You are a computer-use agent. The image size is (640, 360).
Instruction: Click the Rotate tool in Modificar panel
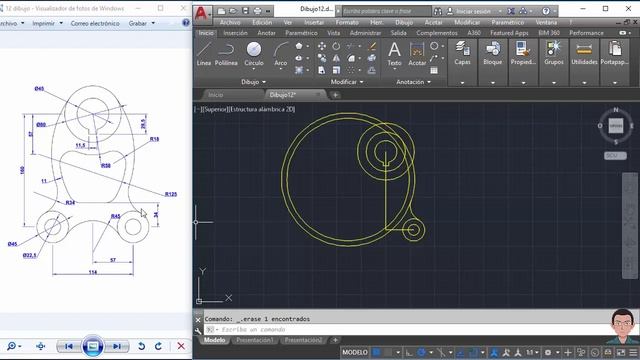pyautogui.click(x=336, y=46)
